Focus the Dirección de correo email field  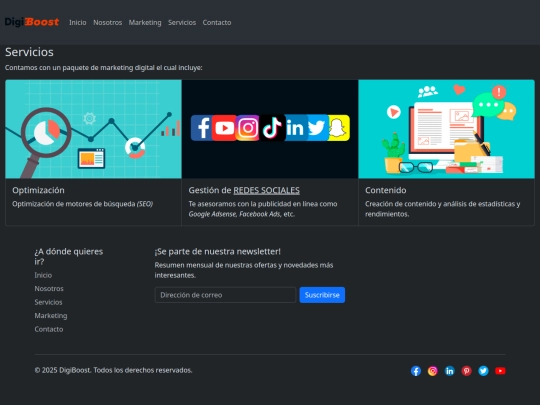click(x=225, y=295)
